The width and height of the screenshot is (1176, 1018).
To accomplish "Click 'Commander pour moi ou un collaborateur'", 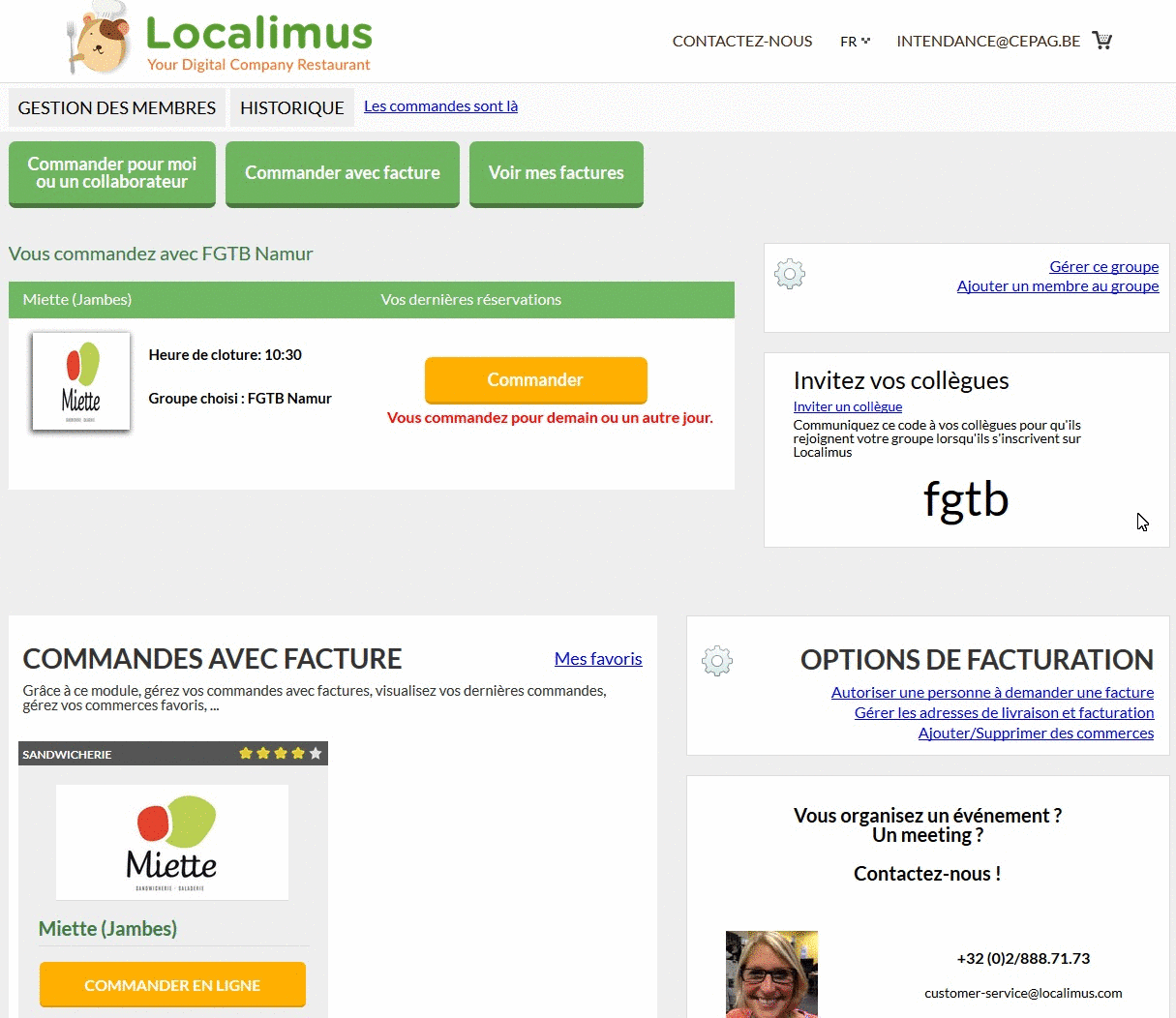I will click(x=112, y=173).
